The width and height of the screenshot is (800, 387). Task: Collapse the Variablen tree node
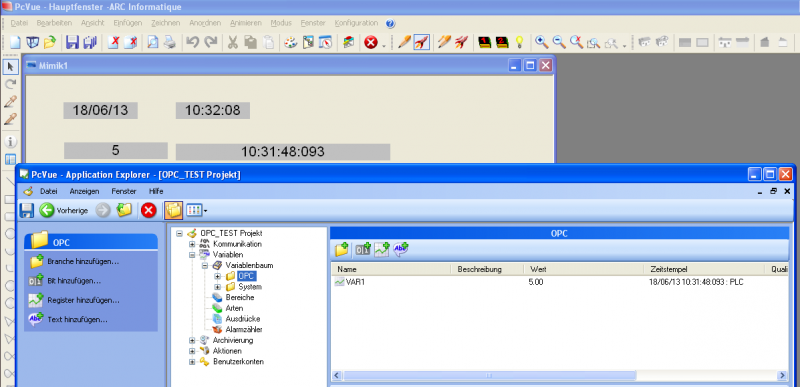tap(192, 254)
